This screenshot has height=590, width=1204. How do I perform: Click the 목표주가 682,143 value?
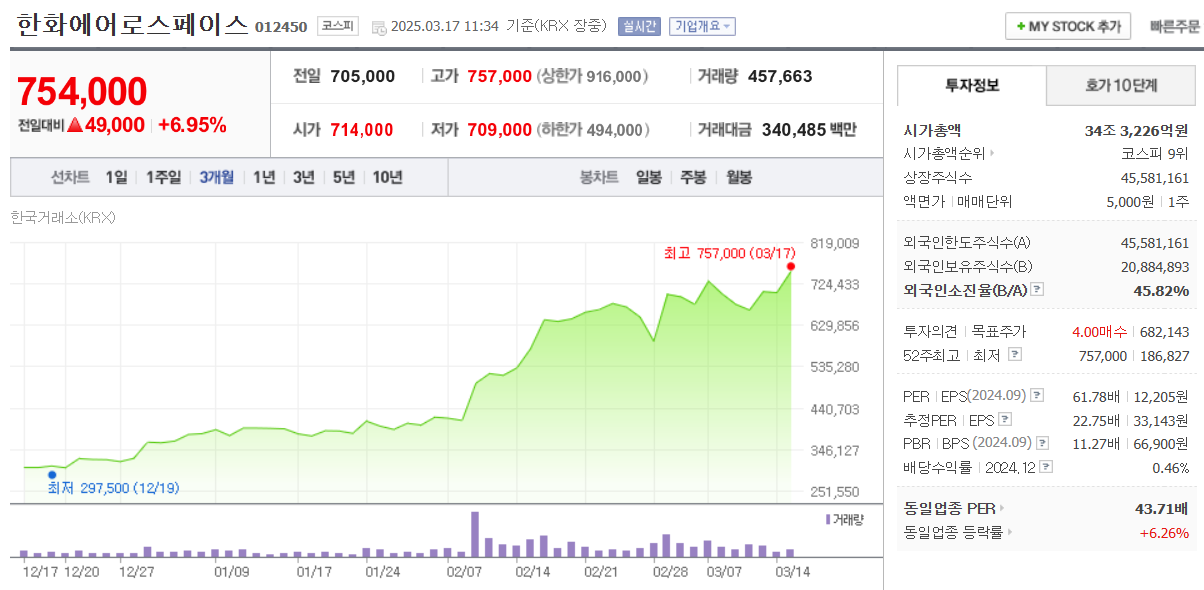tap(1164, 331)
